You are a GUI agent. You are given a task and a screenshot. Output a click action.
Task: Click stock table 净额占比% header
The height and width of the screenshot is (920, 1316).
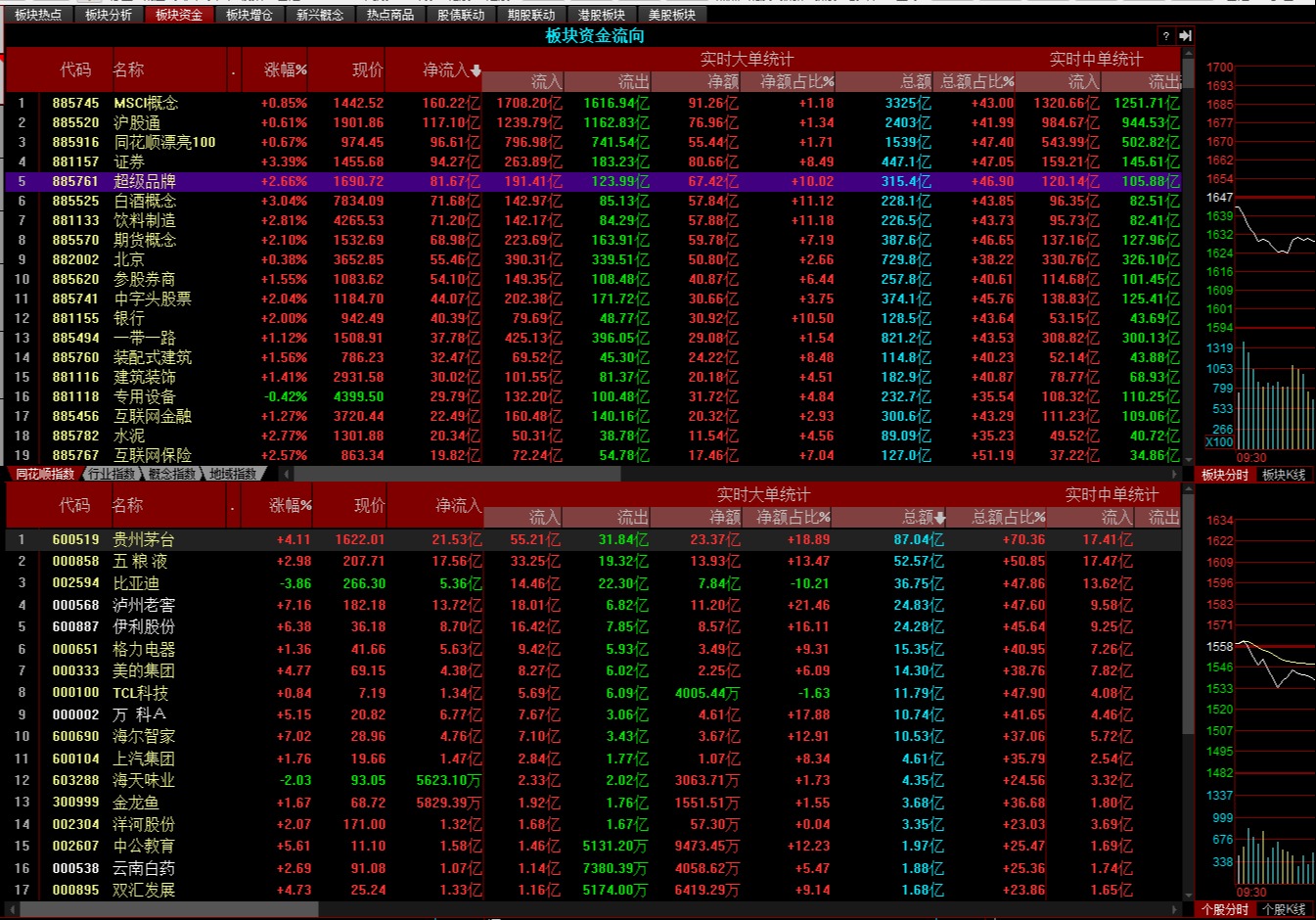[794, 517]
